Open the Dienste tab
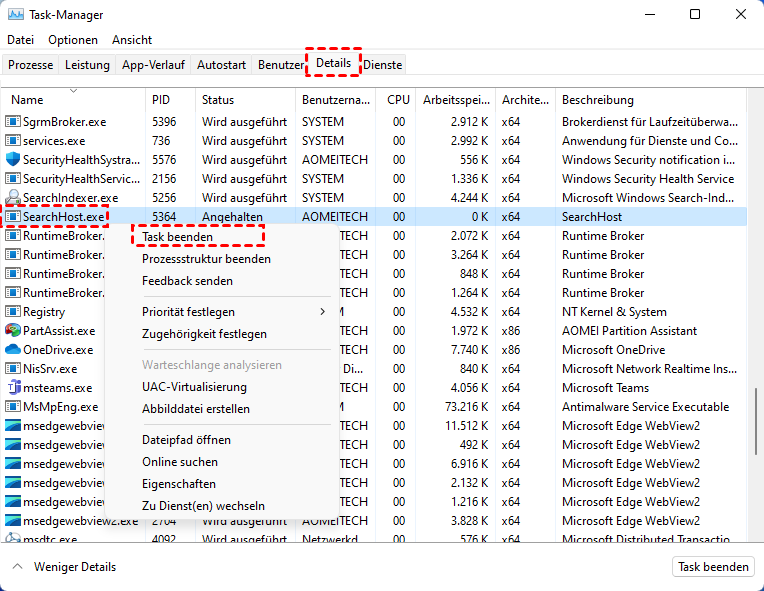The width and height of the screenshot is (764, 591). click(x=383, y=65)
